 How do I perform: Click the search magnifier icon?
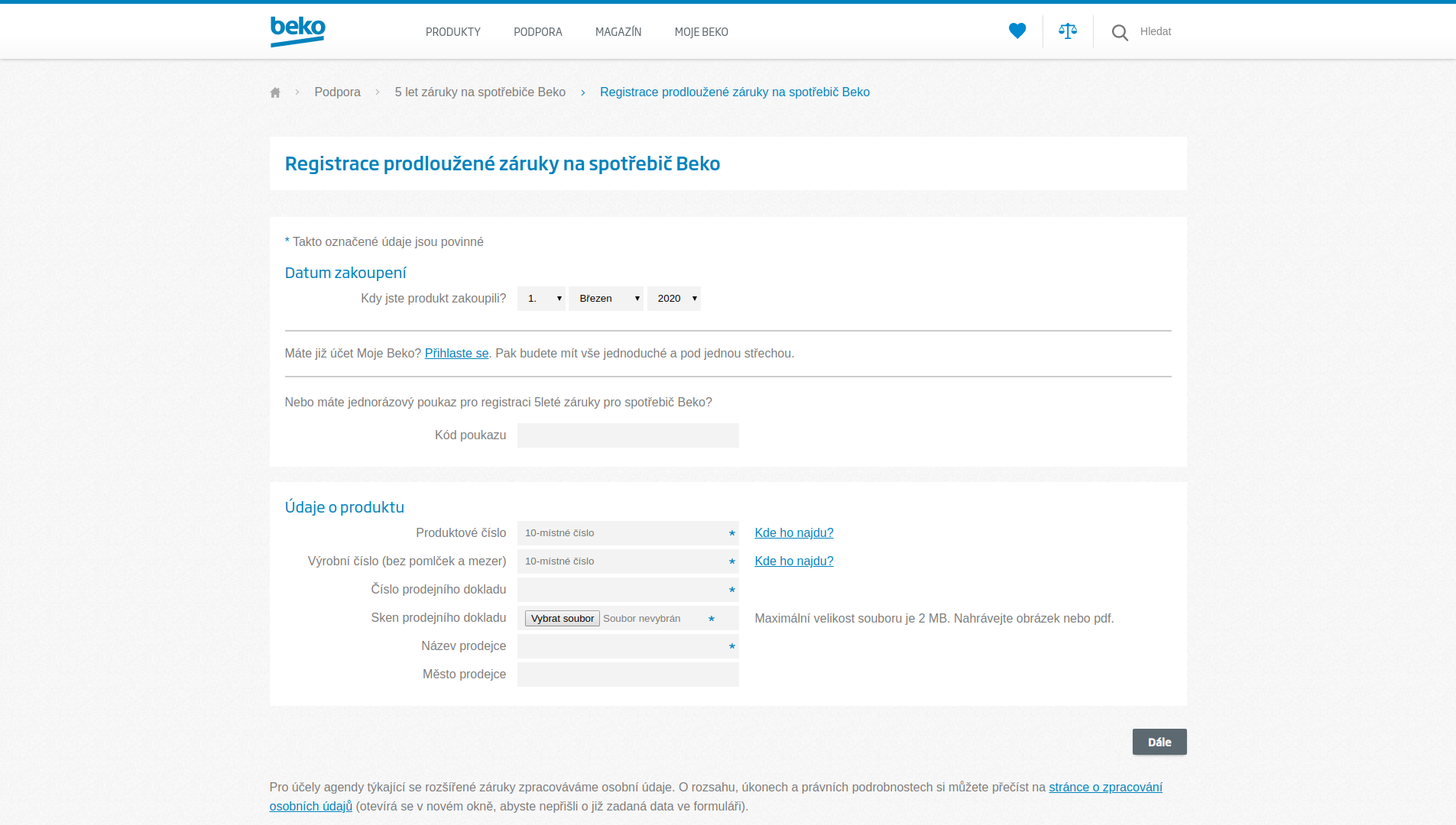pyautogui.click(x=1120, y=32)
